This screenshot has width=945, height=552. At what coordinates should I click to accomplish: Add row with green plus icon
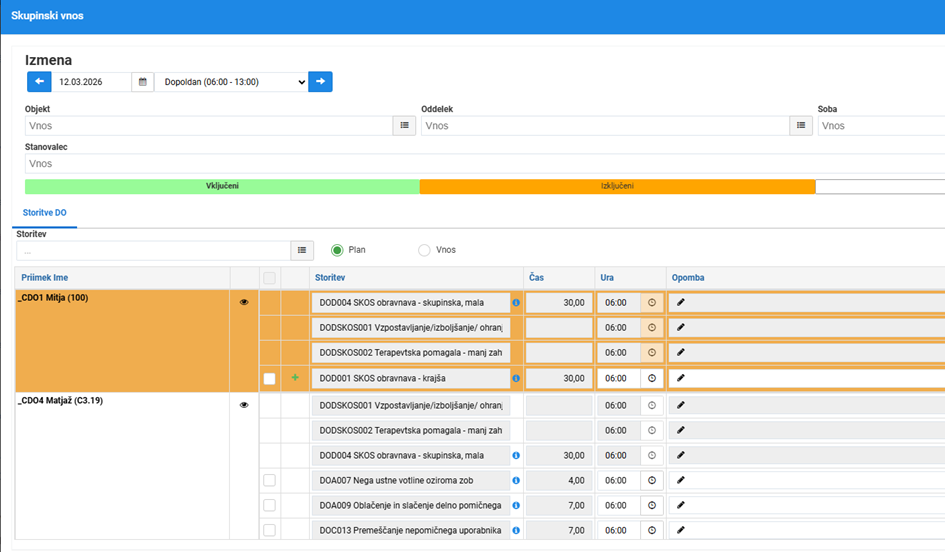click(x=295, y=377)
